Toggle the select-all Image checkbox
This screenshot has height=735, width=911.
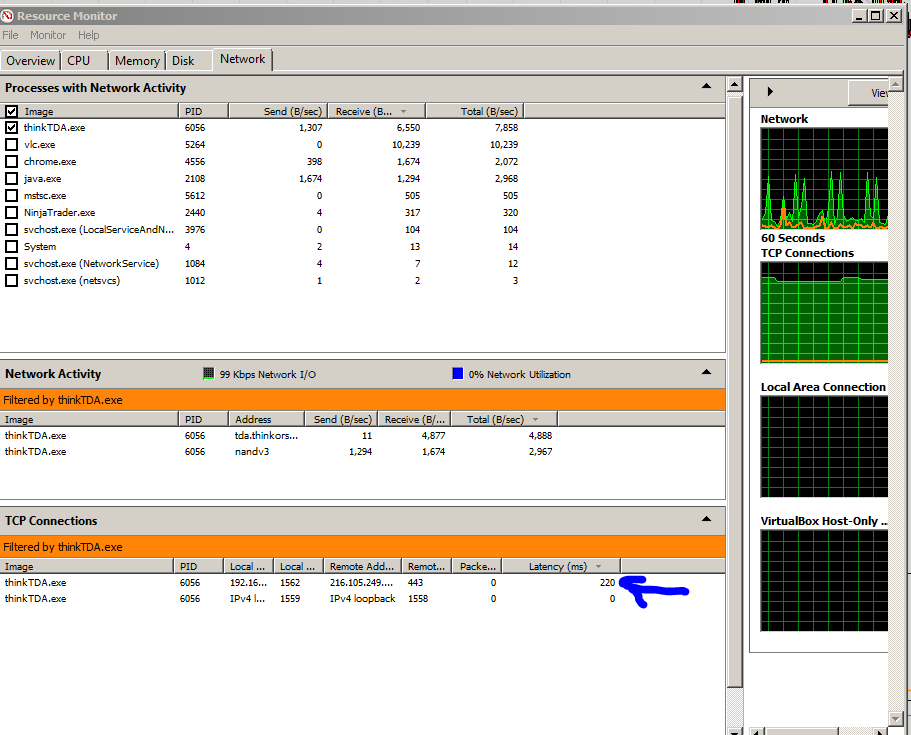coord(12,111)
